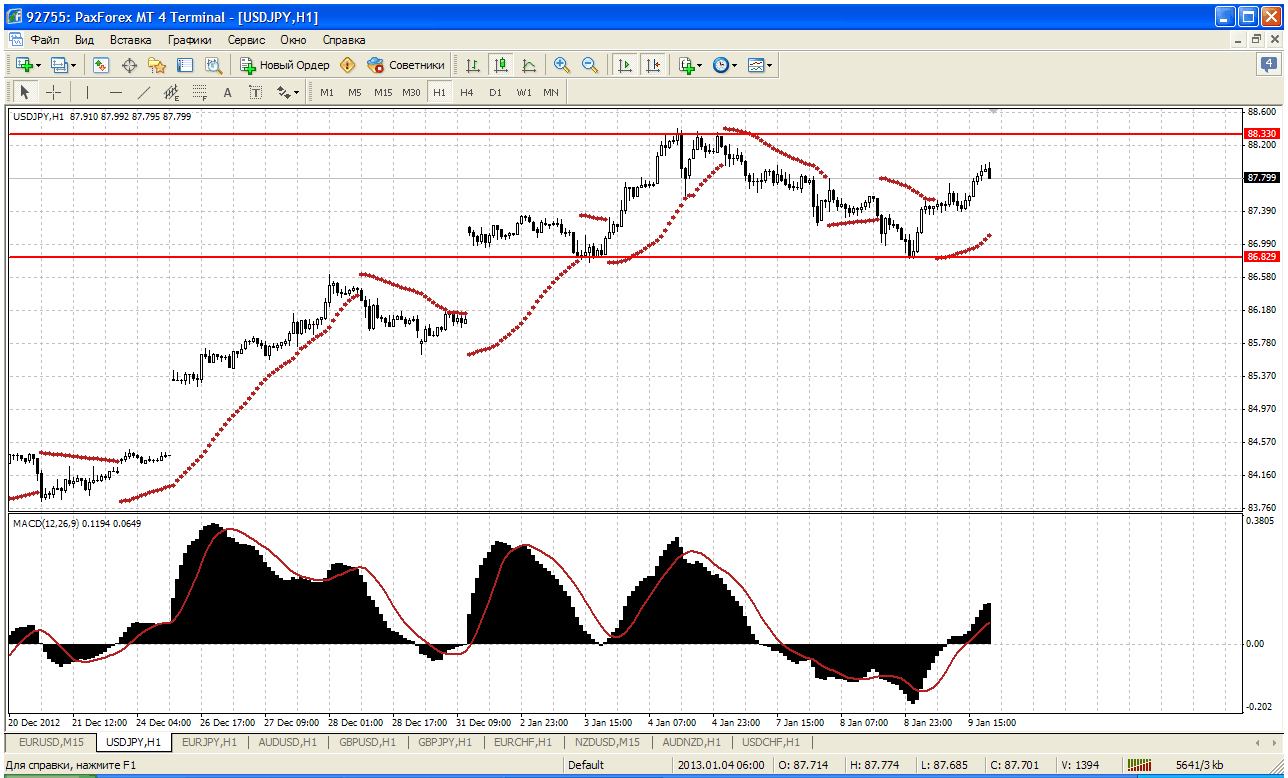
Task: Click the zoom out magnifier icon
Action: click(x=590, y=65)
